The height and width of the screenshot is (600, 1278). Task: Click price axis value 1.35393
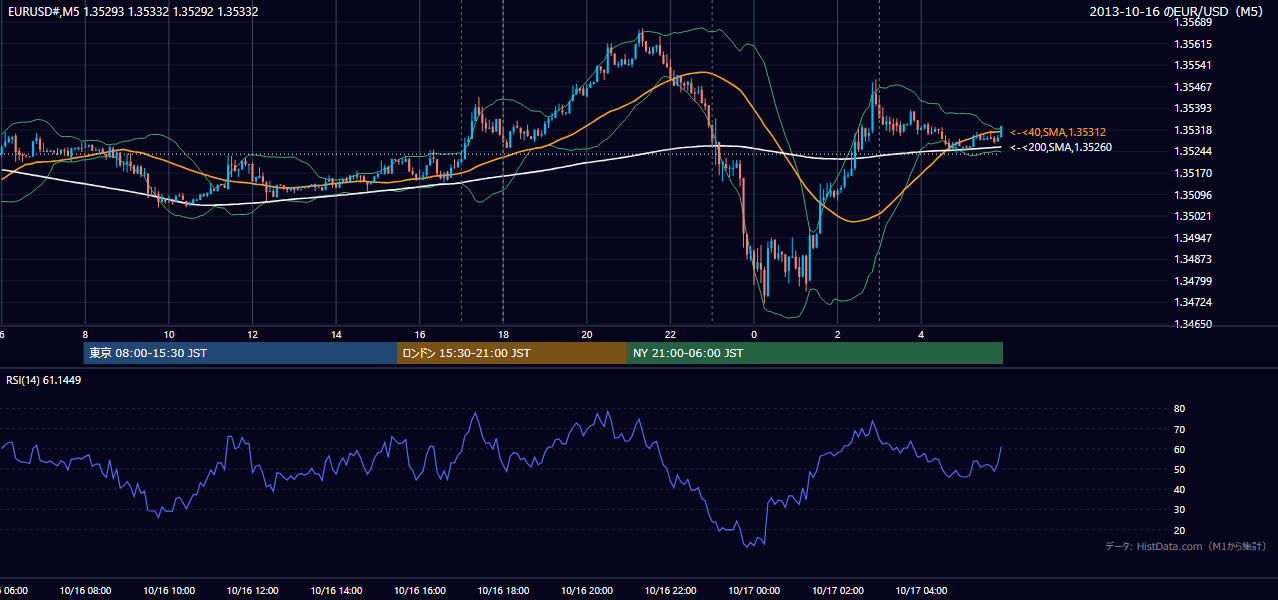[1194, 108]
